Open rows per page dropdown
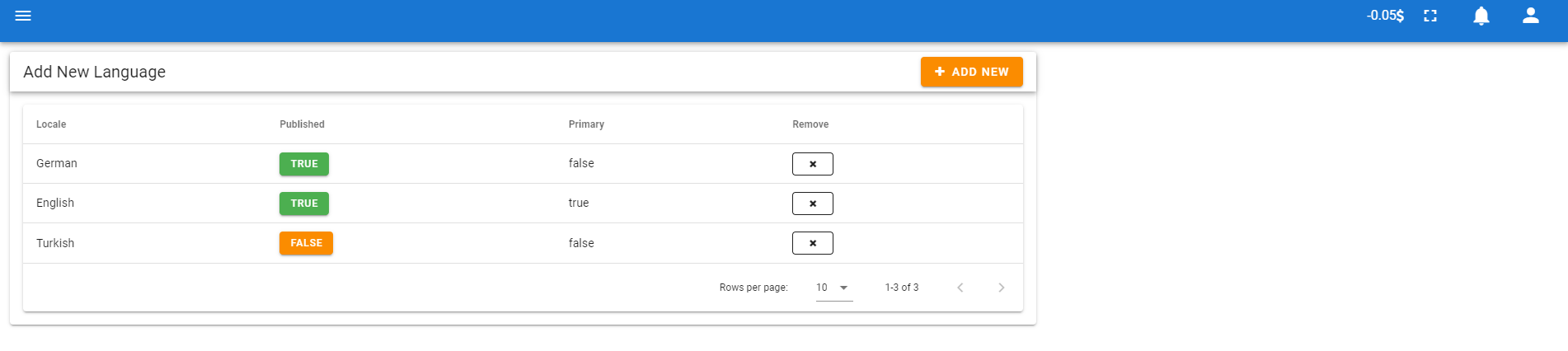 [834, 288]
